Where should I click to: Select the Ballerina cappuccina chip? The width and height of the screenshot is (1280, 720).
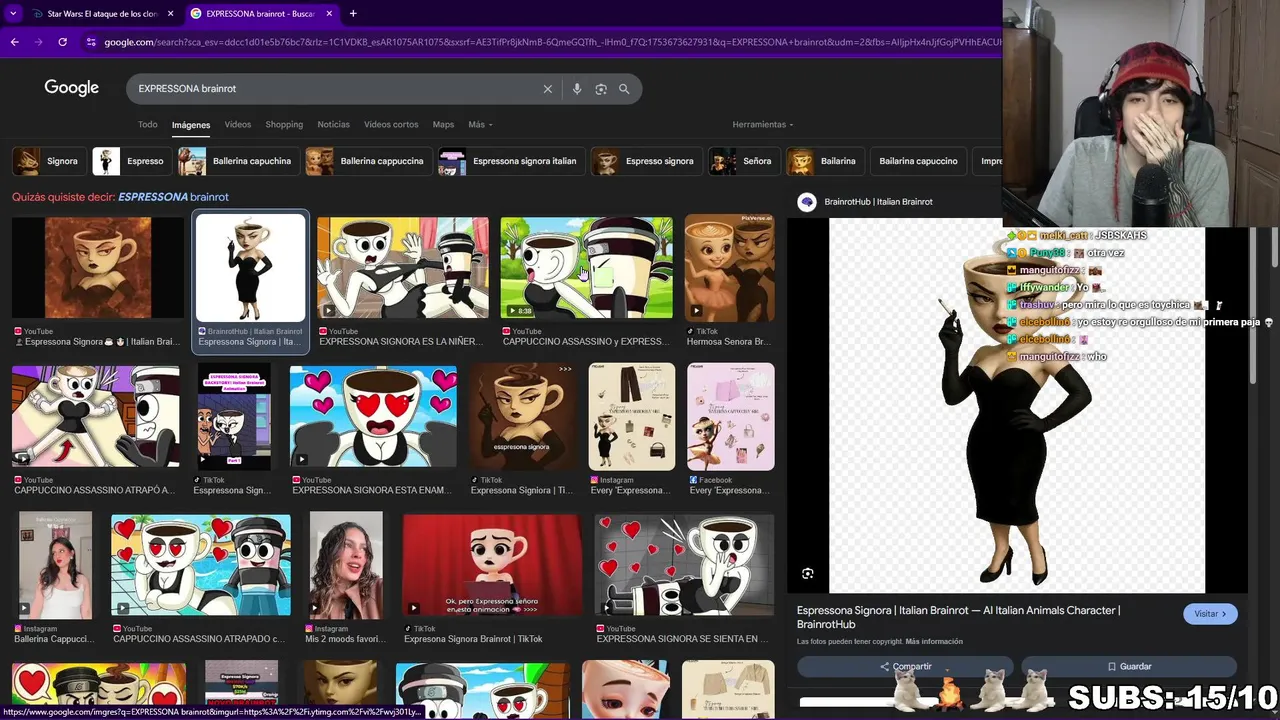tap(367, 161)
